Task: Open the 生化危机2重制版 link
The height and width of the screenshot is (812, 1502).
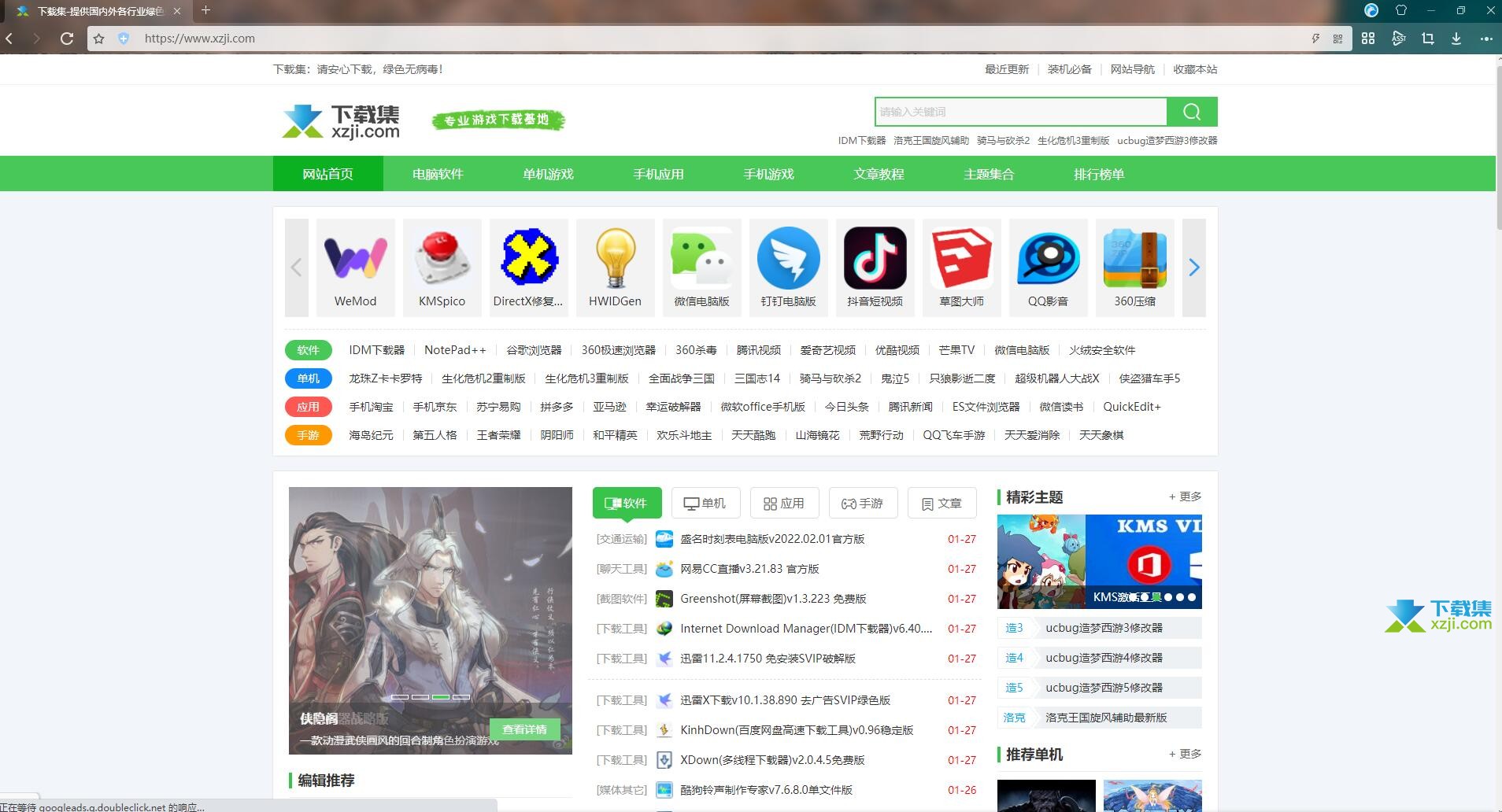Action: click(483, 378)
